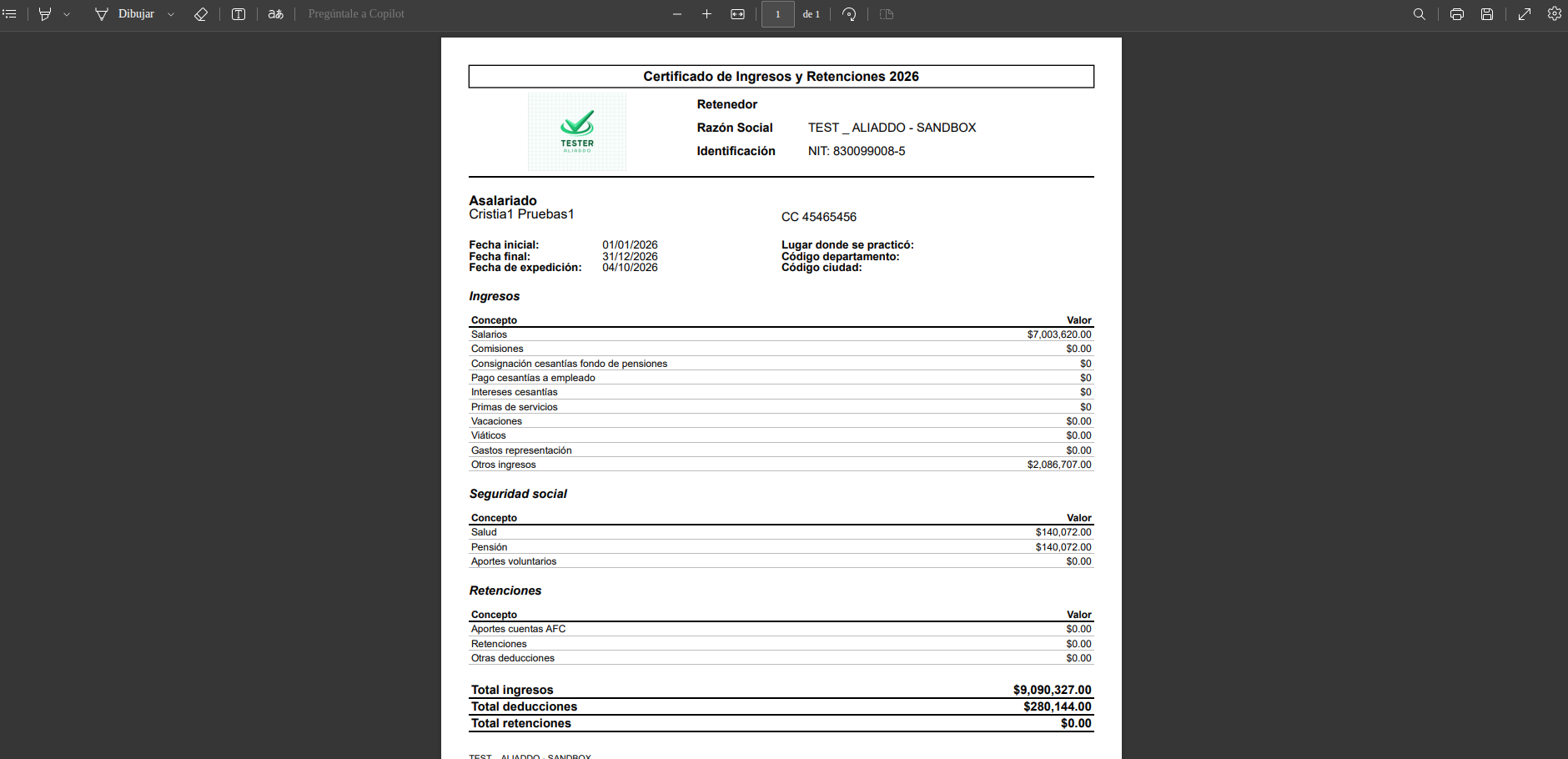
Task: Open the translate tool
Action: pyautogui.click(x=275, y=14)
